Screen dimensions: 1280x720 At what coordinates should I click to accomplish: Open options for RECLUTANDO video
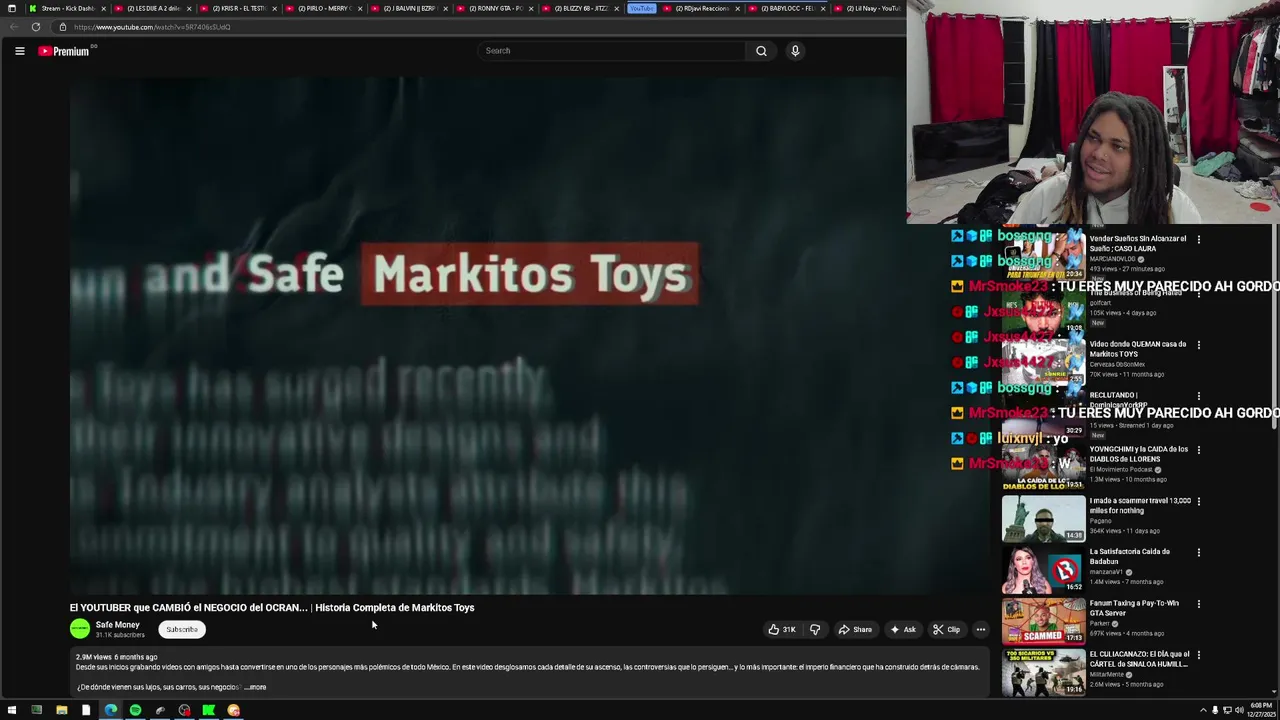[1198, 396]
